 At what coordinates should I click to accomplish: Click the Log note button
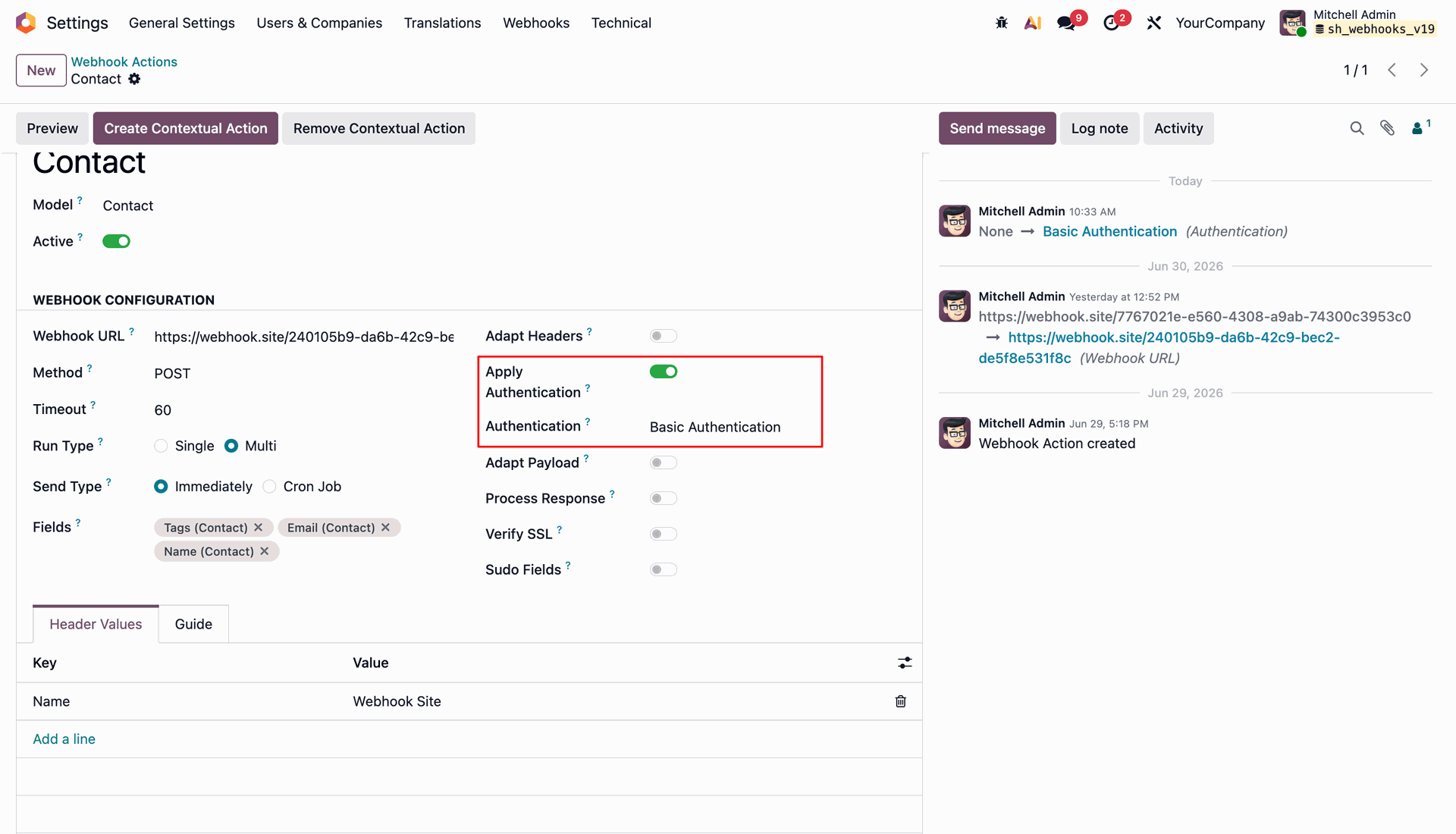(1100, 128)
